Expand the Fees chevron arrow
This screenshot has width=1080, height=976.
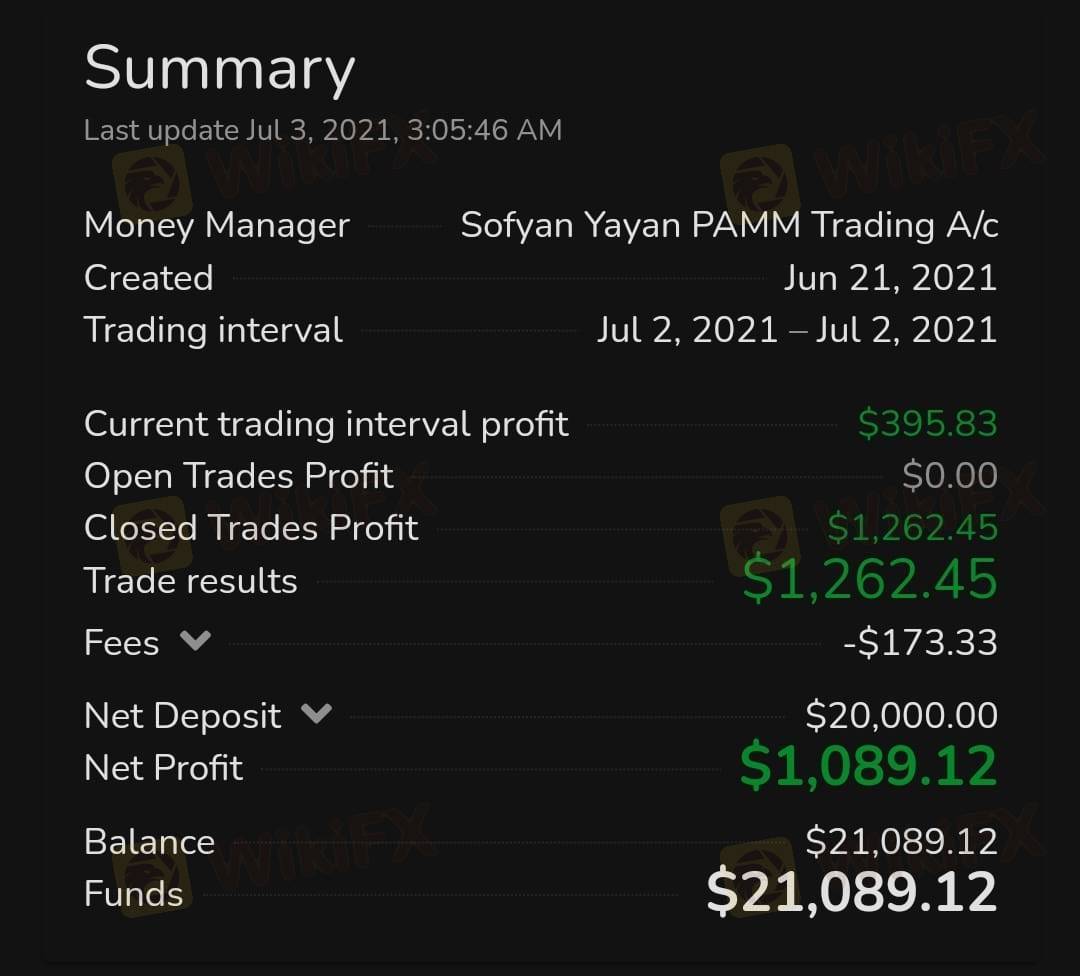(x=194, y=641)
